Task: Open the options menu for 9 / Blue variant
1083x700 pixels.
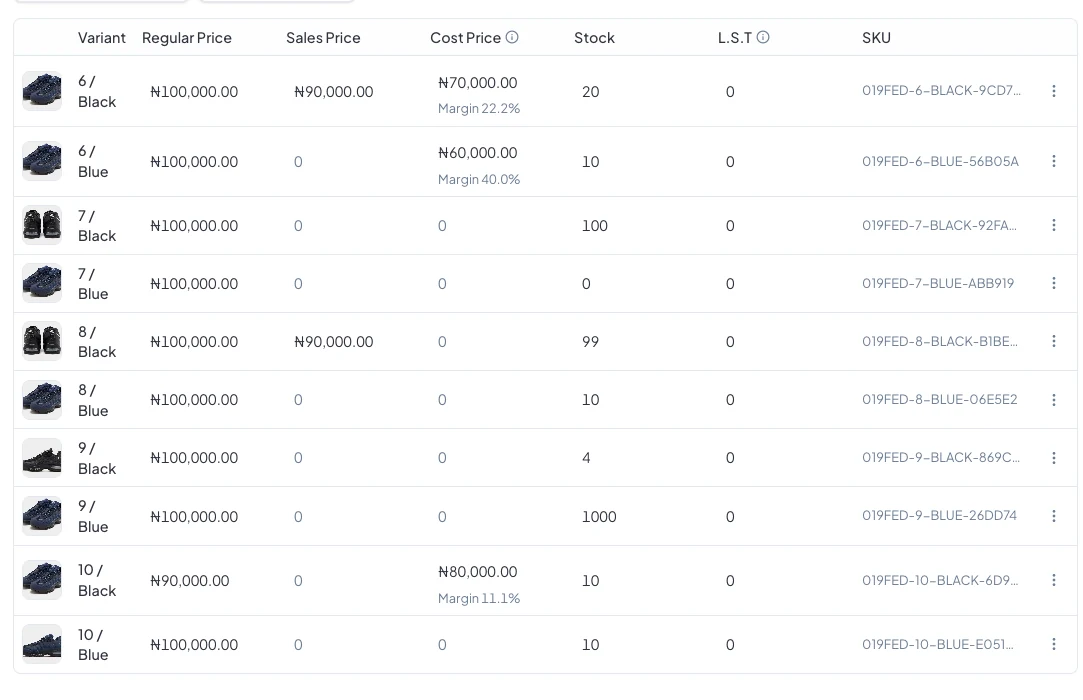Action: 1053,516
